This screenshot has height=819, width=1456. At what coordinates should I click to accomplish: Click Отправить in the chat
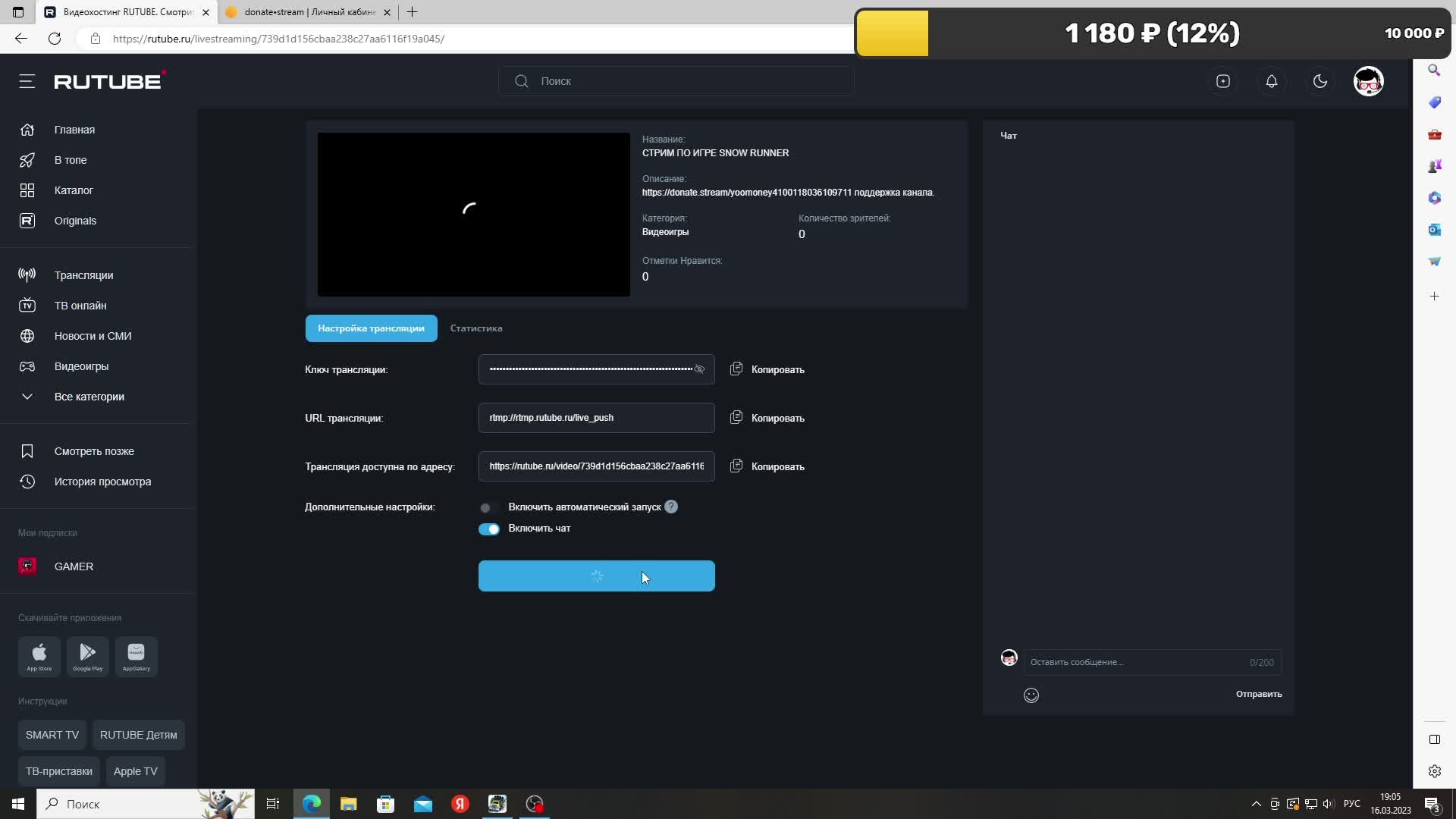point(1258,694)
